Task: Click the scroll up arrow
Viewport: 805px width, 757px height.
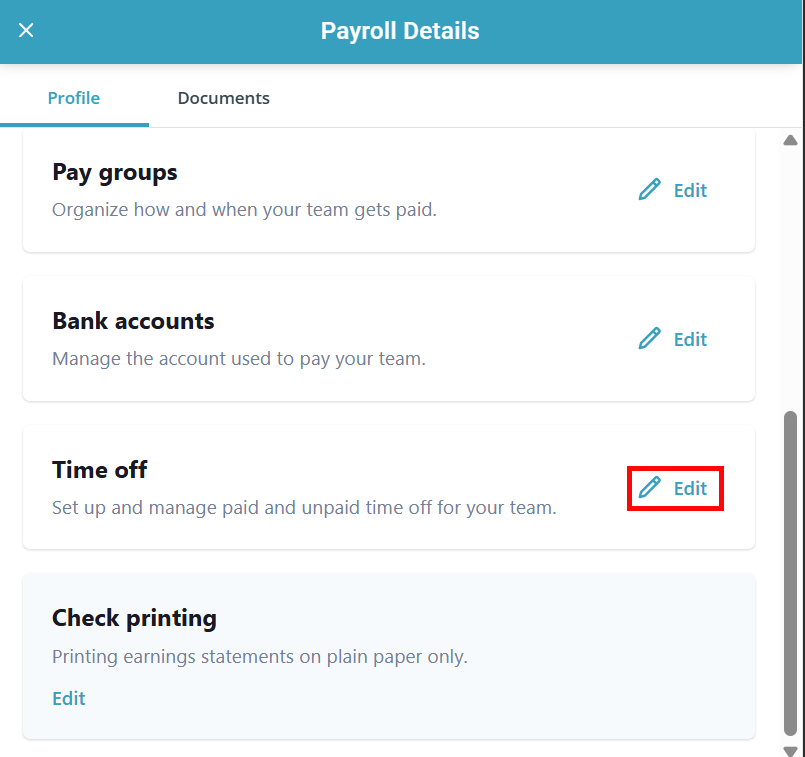Action: point(791,140)
